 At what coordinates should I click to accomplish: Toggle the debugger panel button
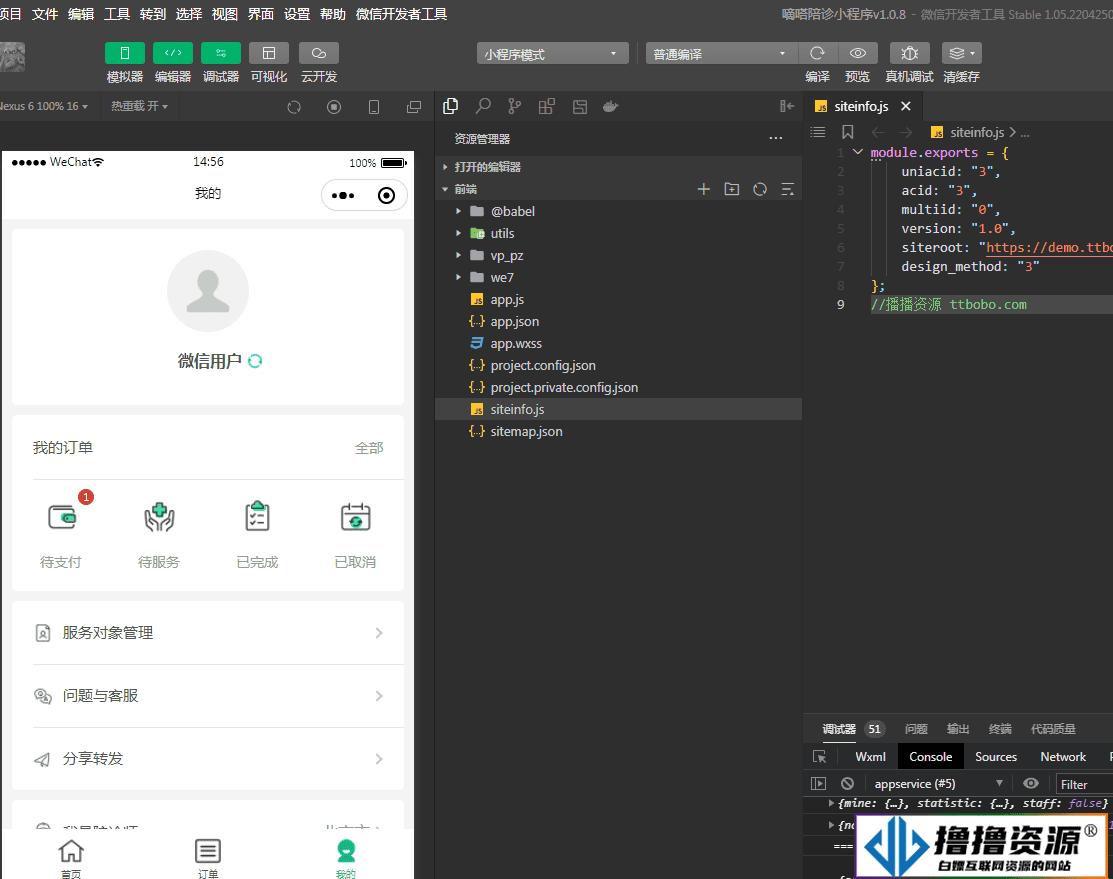[221, 53]
